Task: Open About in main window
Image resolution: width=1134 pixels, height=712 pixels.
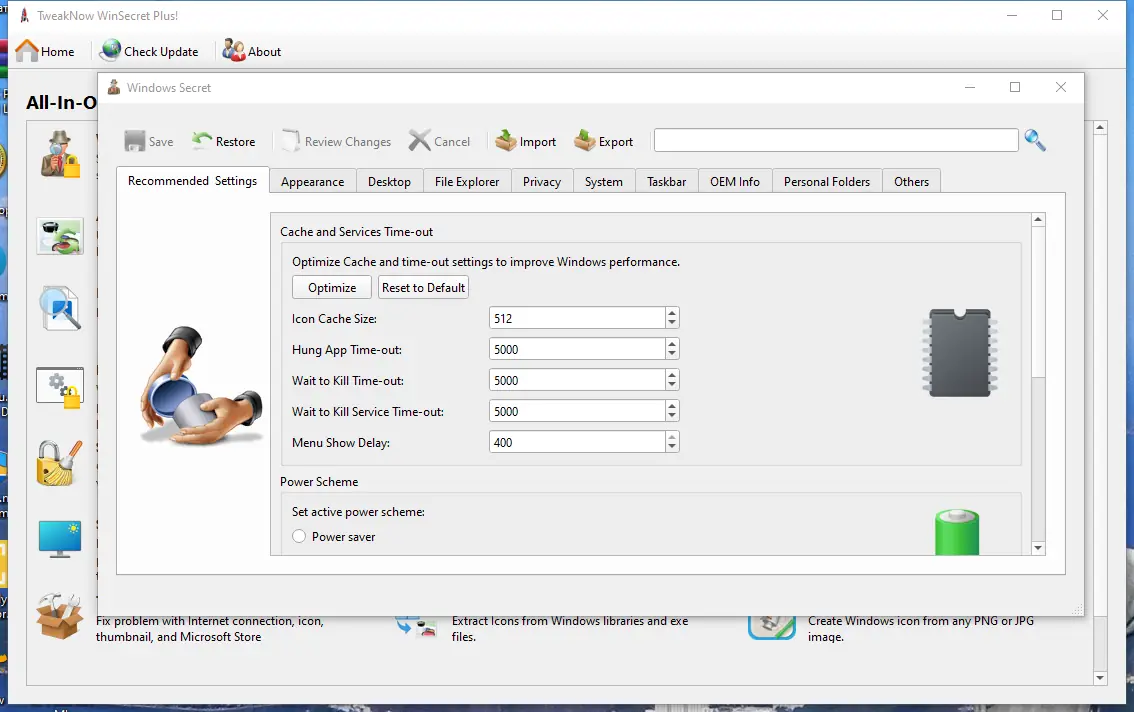Action: click(x=252, y=51)
